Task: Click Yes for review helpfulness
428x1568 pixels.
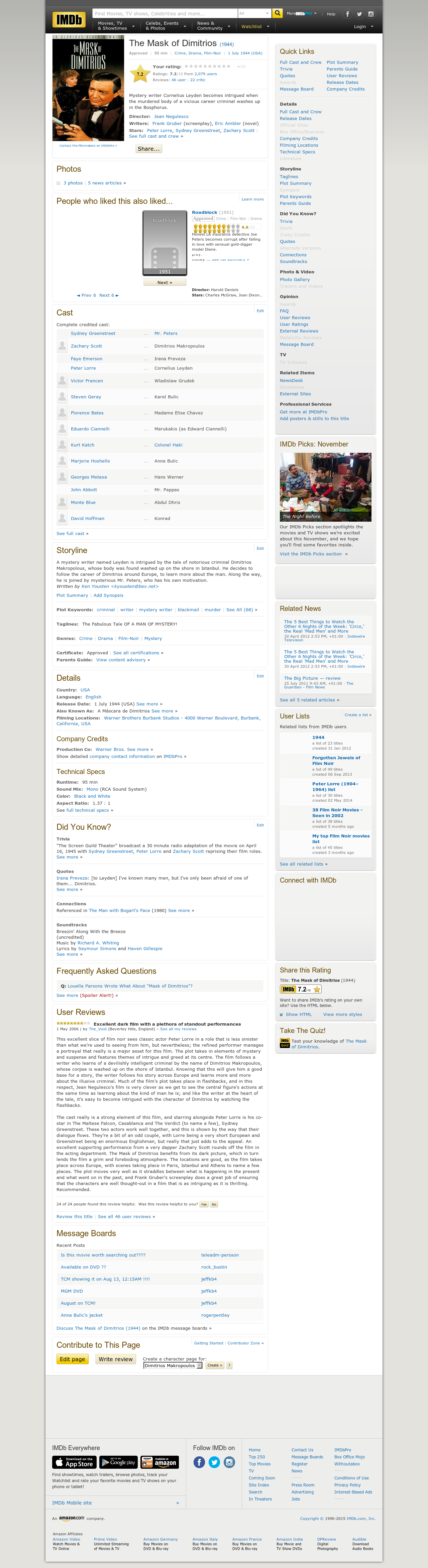Action: coord(204,1204)
